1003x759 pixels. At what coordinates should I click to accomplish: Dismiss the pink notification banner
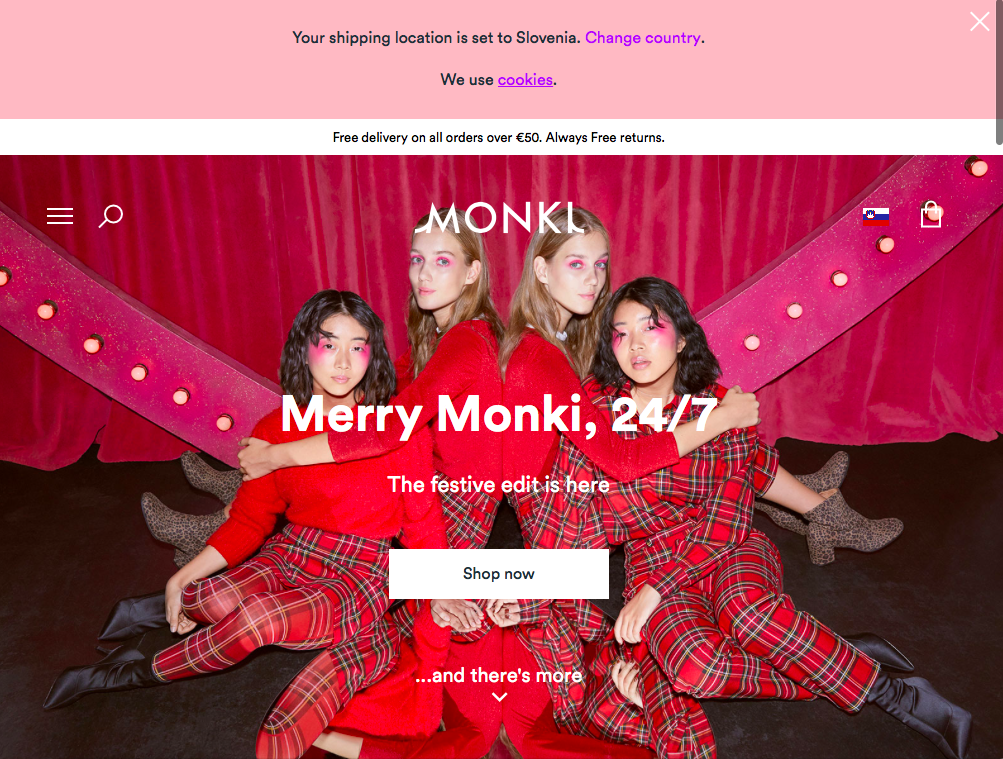pos(979,22)
